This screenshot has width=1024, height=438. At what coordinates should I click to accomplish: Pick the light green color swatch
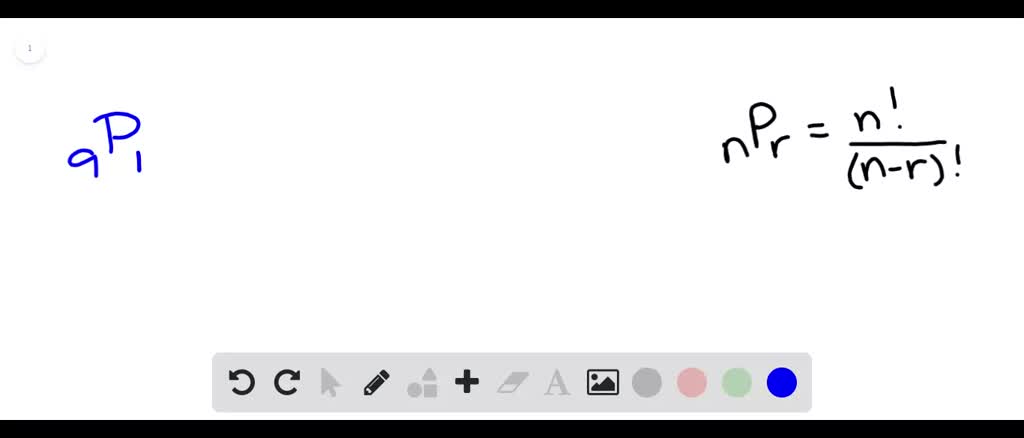coord(737,383)
